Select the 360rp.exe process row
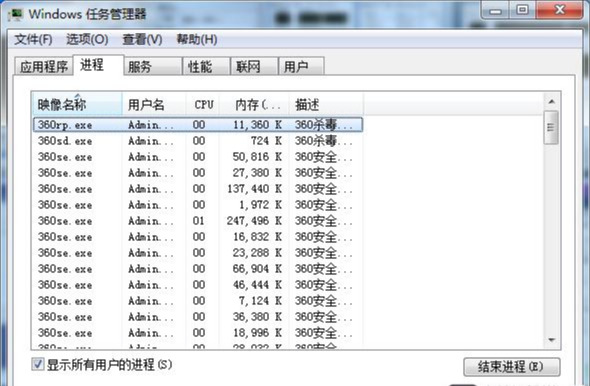The height and width of the screenshot is (386, 590). click(x=198, y=125)
